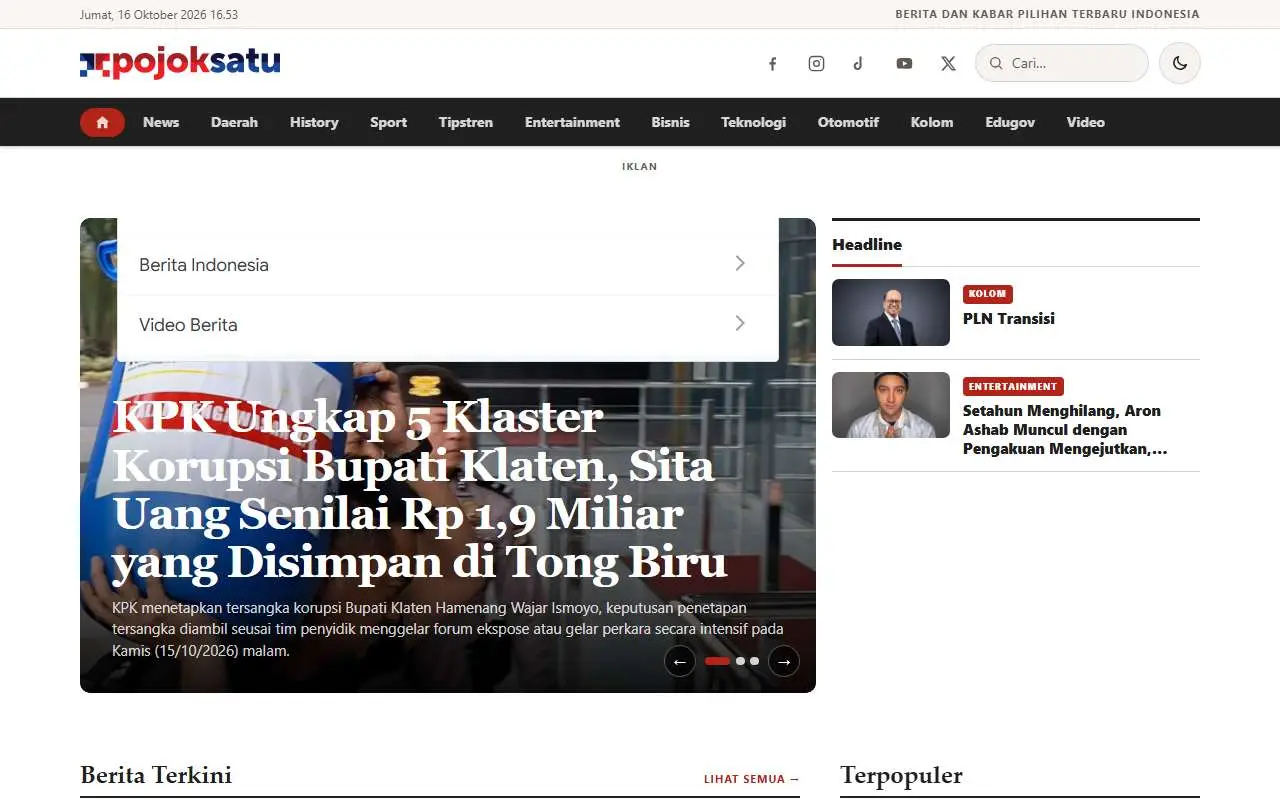Image resolution: width=1280 pixels, height=800 pixels.
Task: Open the Sport menu
Action: click(388, 122)
